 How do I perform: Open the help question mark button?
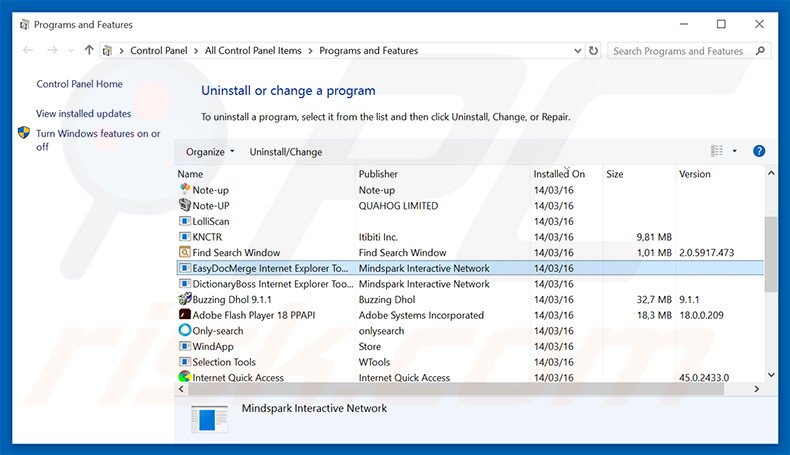click(759, 151)
